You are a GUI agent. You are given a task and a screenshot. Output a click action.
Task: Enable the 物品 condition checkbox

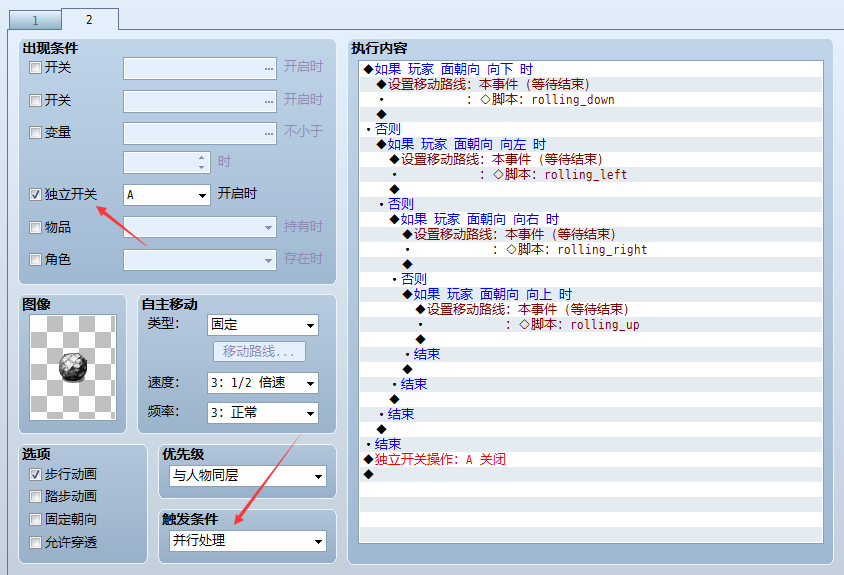[x=36, y=227]
